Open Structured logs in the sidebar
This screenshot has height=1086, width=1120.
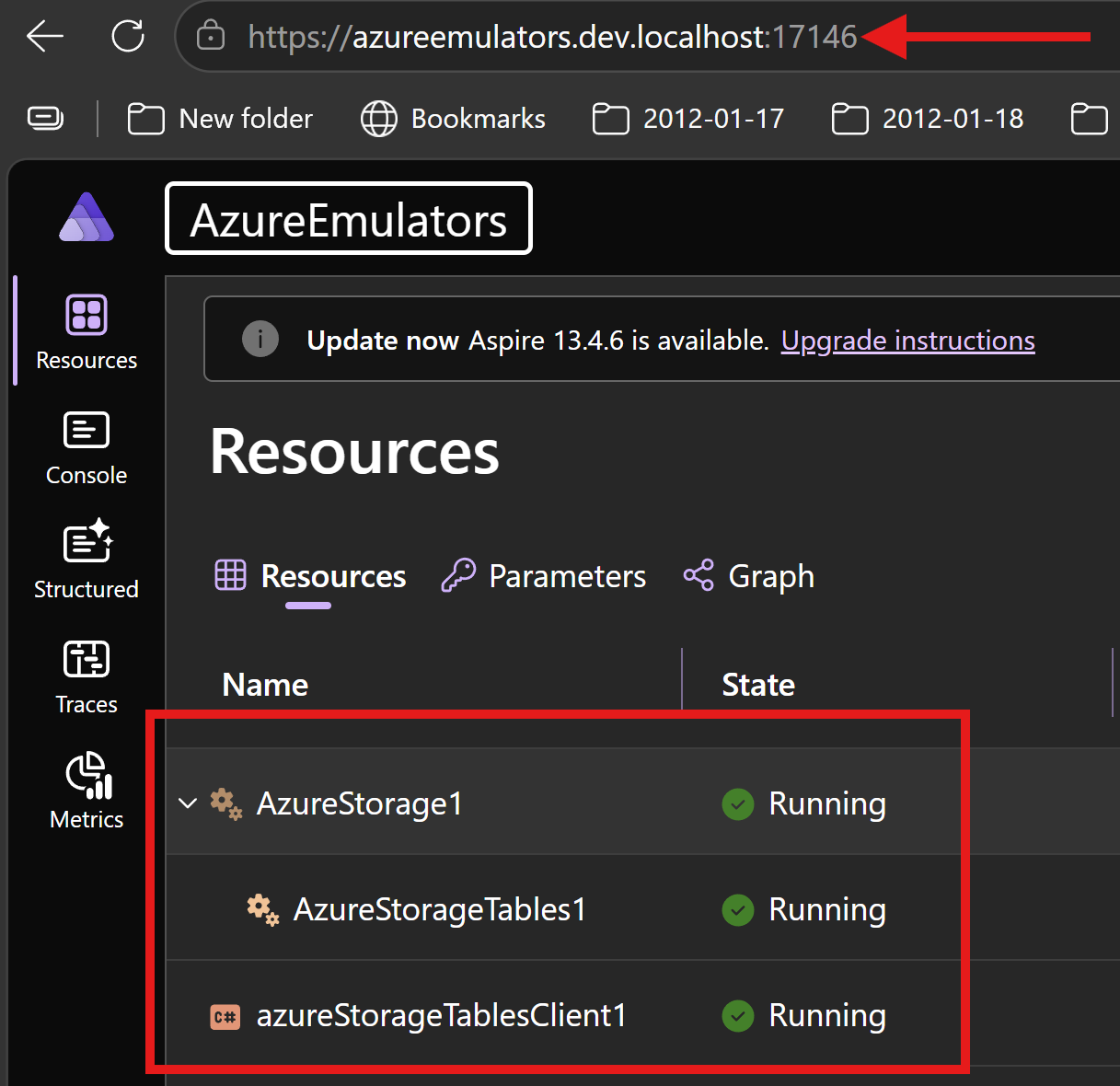coord(87,561)
